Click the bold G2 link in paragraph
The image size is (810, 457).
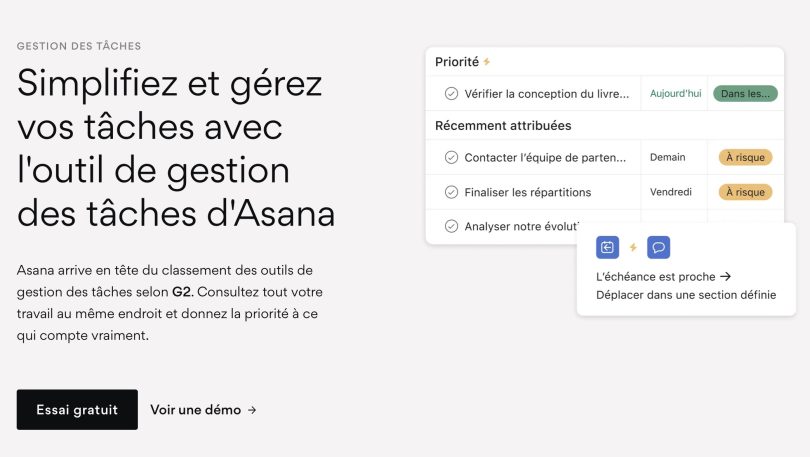[x=182, y=292]
